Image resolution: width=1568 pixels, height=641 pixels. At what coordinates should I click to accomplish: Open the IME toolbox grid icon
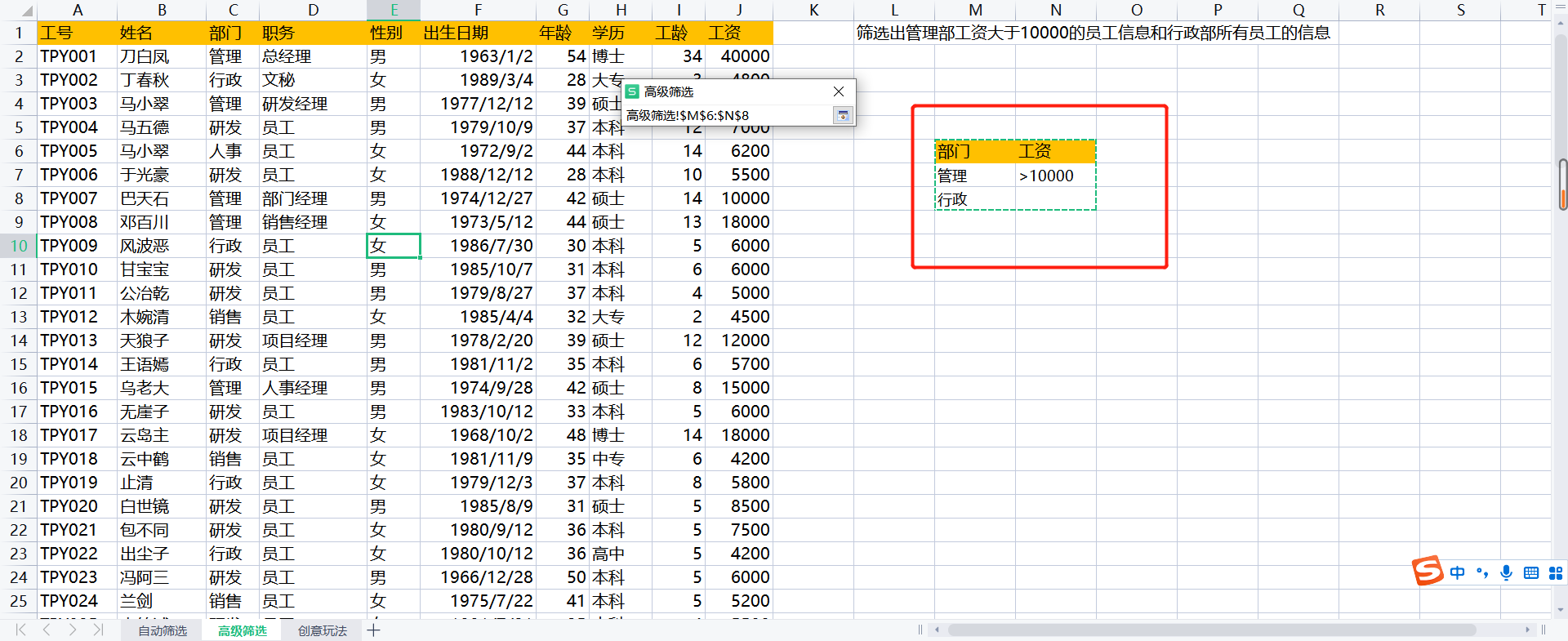pos(1556,572)
